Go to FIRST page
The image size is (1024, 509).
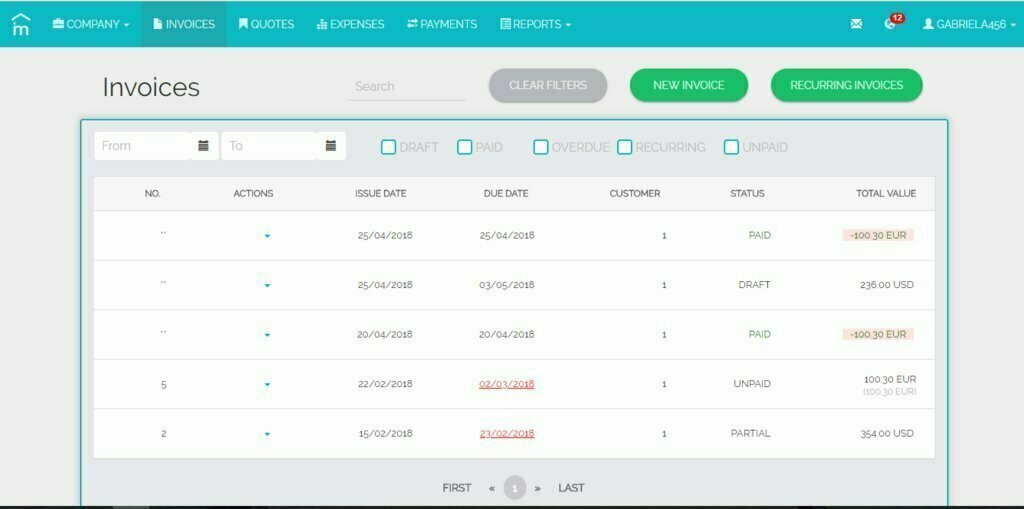(456, 488)
